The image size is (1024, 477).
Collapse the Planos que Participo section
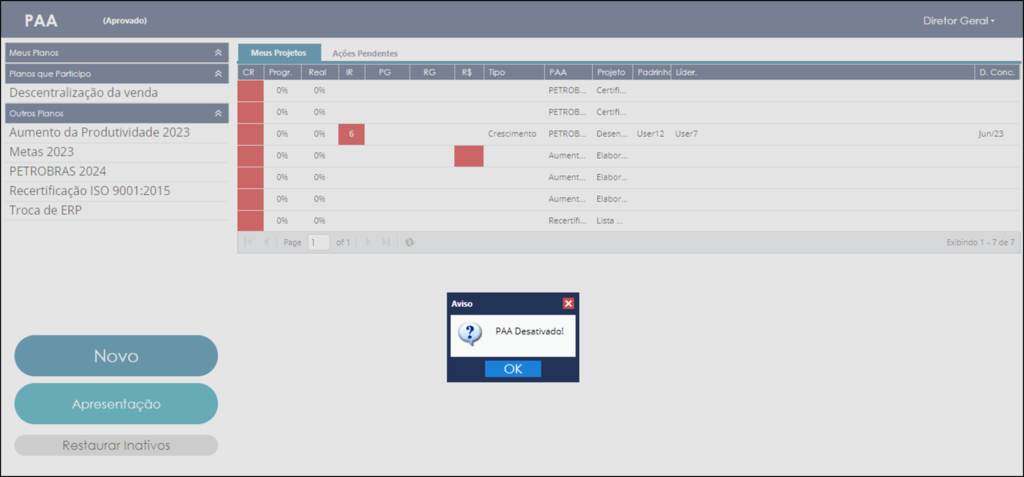tap(218, 74)
